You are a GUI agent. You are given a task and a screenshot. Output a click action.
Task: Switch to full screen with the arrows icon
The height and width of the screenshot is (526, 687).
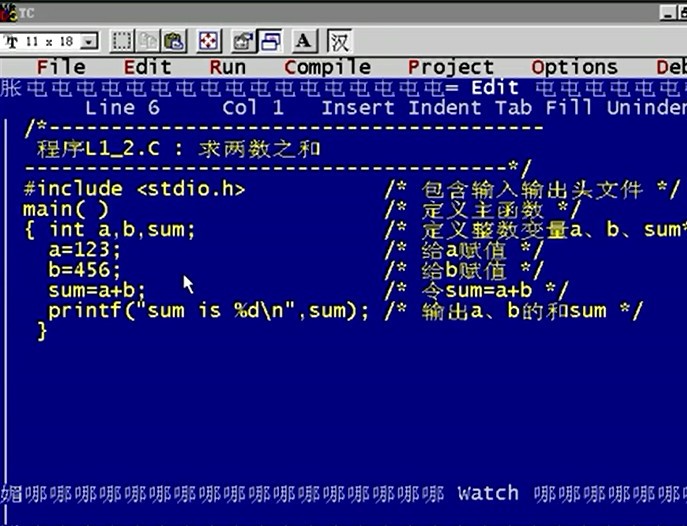208,41
